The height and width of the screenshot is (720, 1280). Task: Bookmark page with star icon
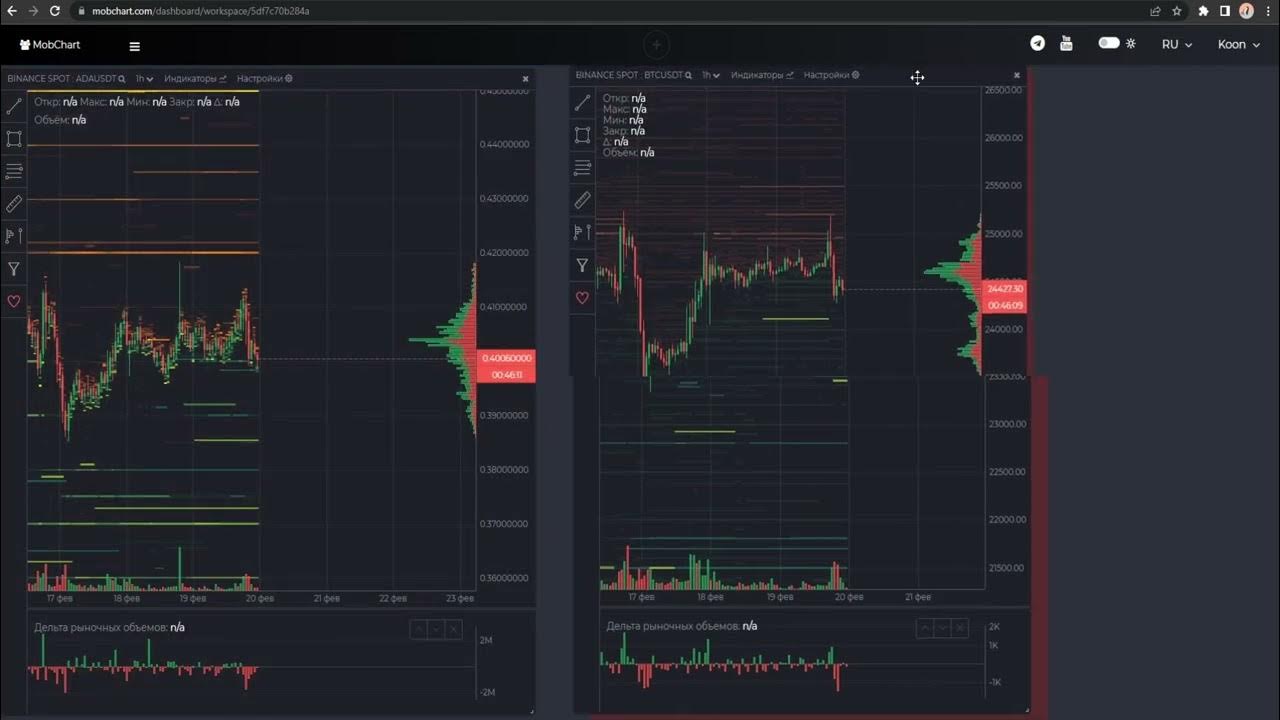tap(1177, 11)
